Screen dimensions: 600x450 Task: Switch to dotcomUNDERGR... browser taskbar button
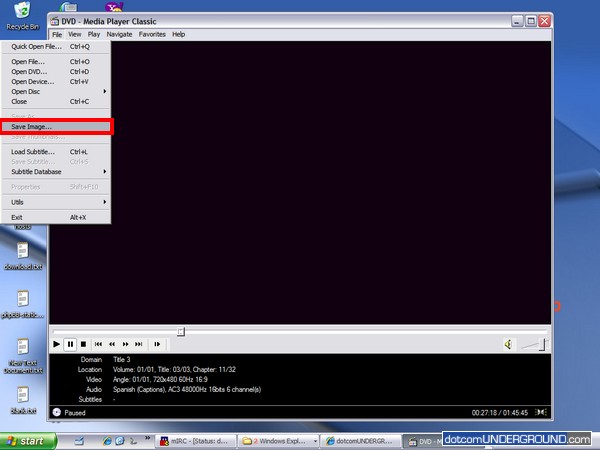[359, 441]
